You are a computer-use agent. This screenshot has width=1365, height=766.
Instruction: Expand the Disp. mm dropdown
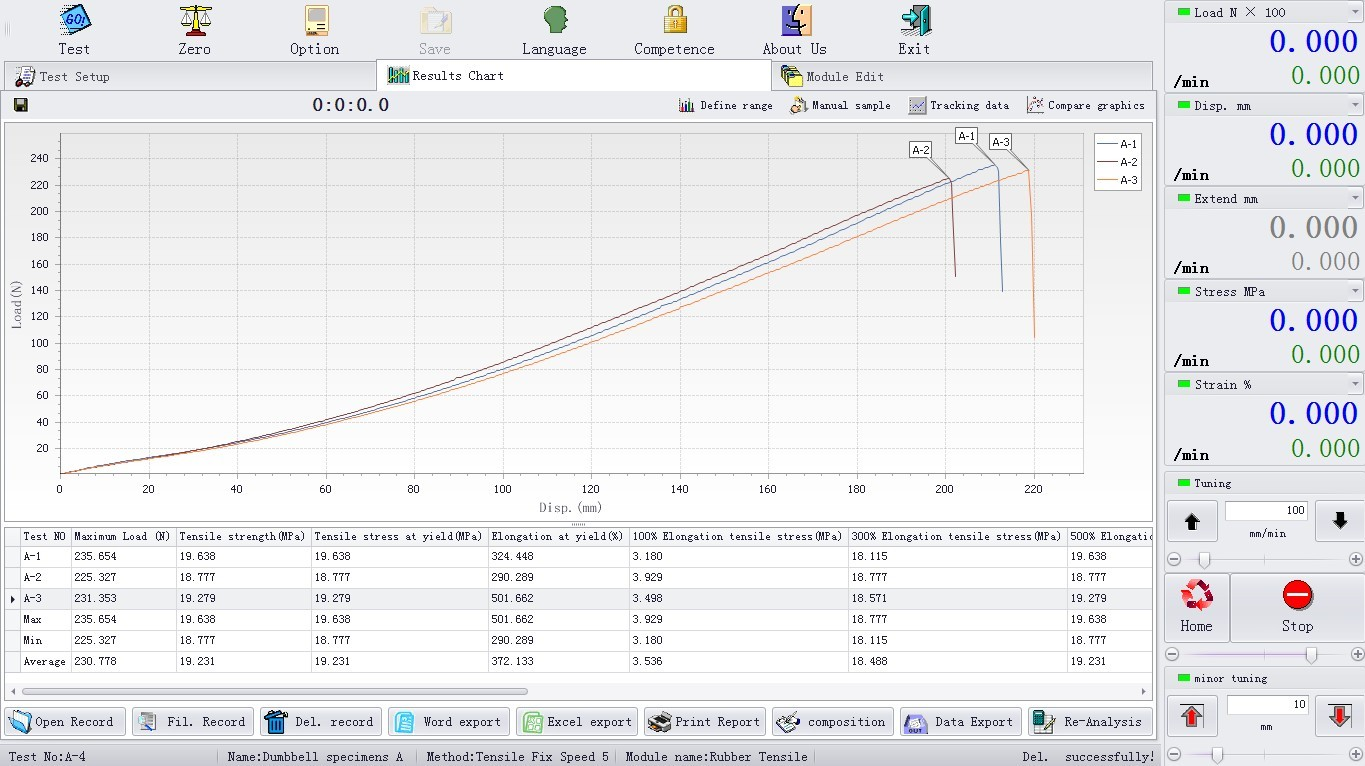pyautogui.click(x=1355, y=105)
